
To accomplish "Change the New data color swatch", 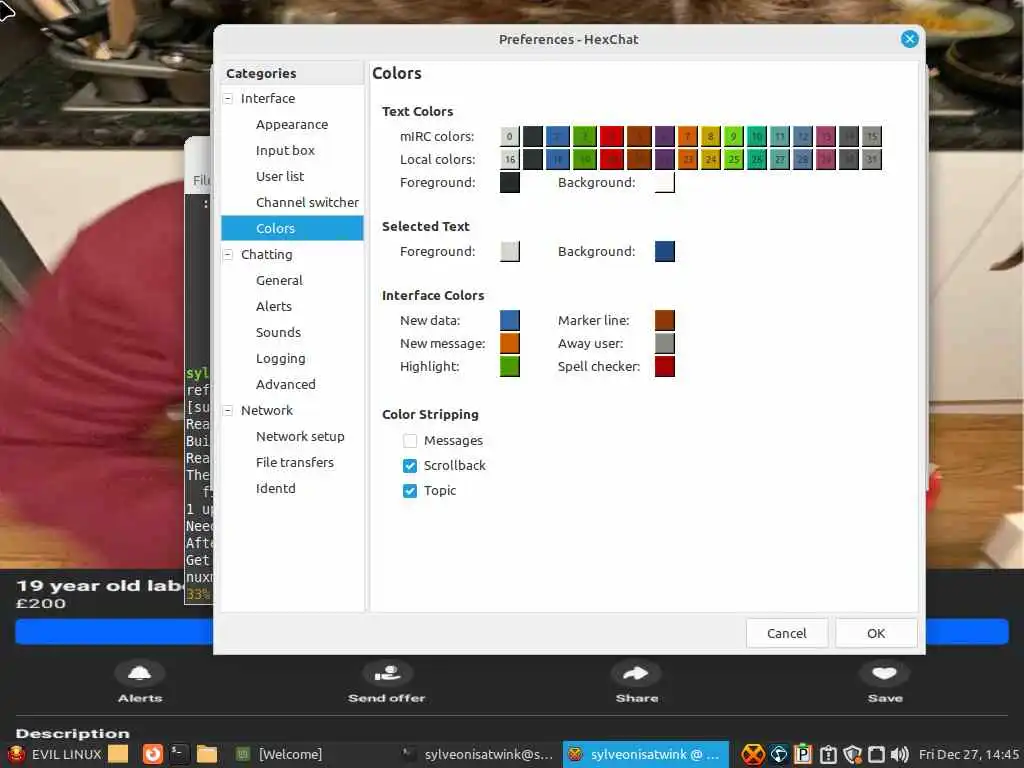I will (x=510, y=321).
